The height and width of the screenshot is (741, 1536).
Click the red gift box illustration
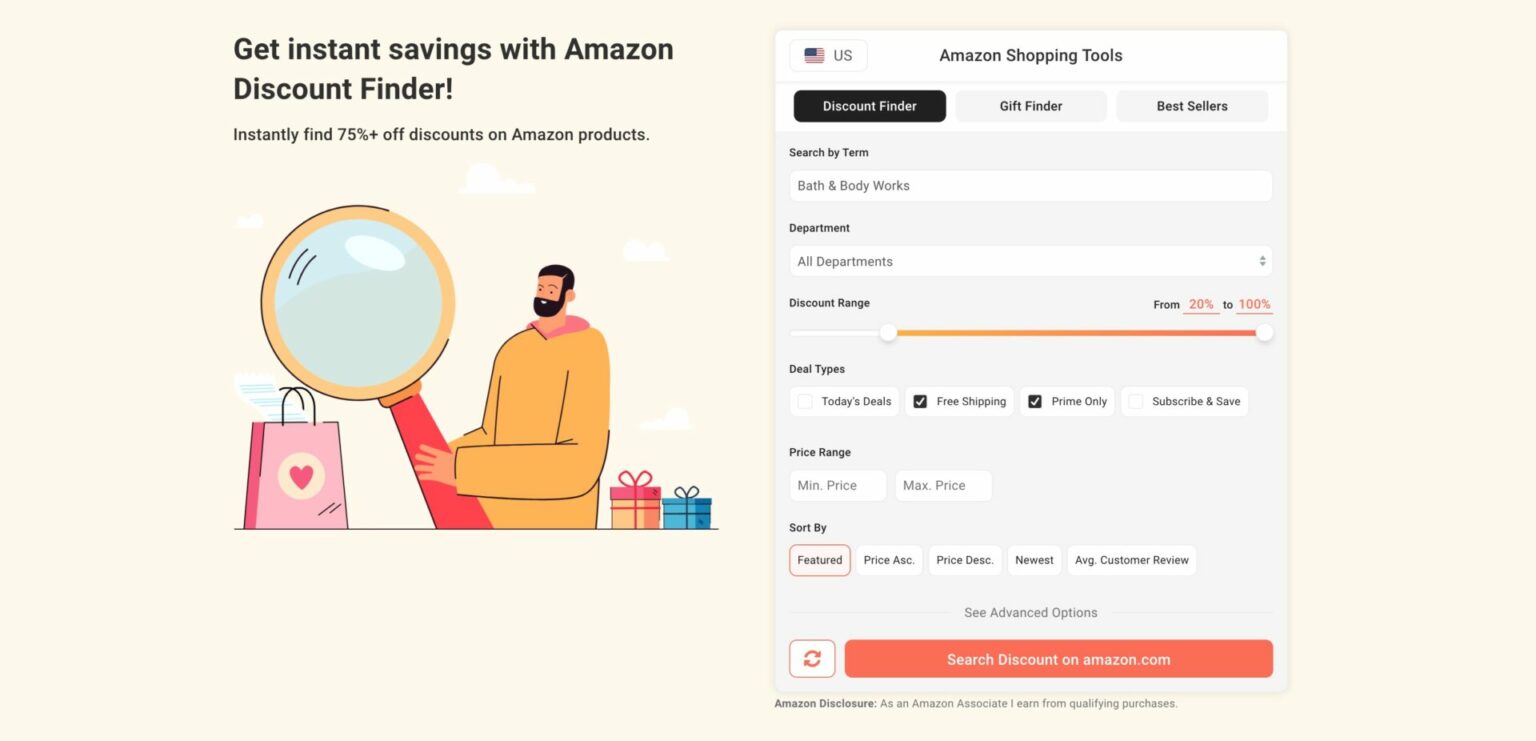pyautogui.click(x=636, y=500)
